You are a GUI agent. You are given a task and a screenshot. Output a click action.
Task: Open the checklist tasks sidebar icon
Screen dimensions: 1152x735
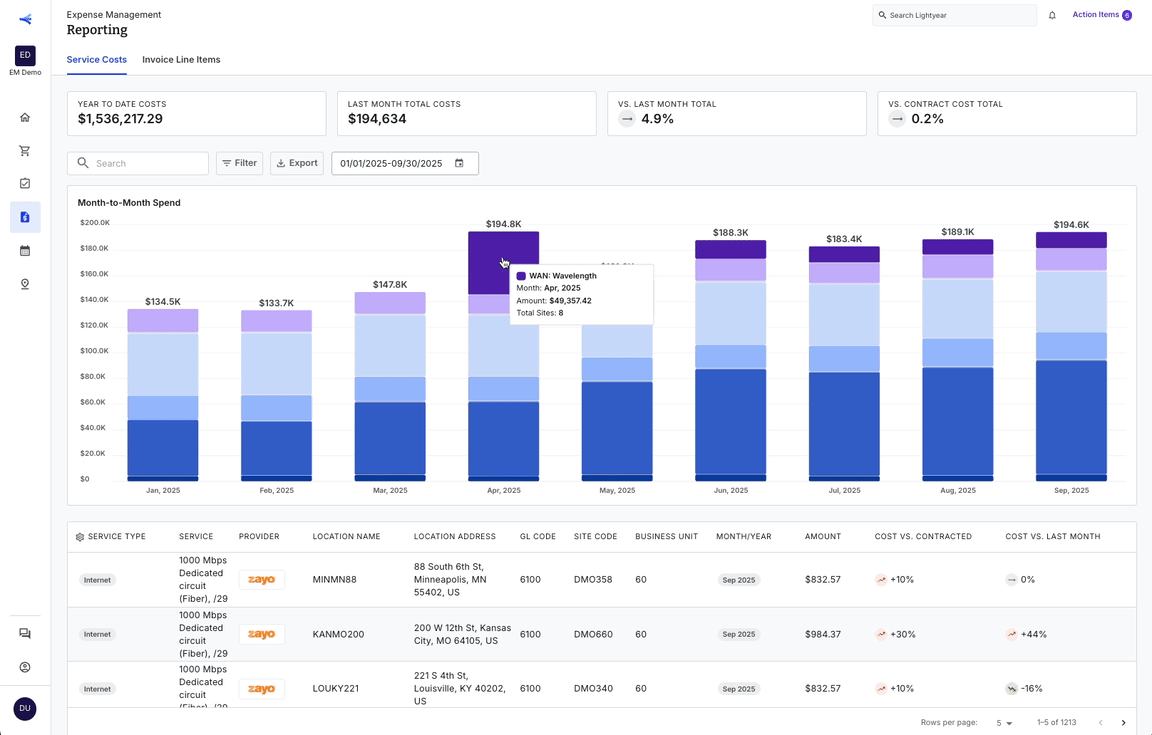click(x=25, y=184)
